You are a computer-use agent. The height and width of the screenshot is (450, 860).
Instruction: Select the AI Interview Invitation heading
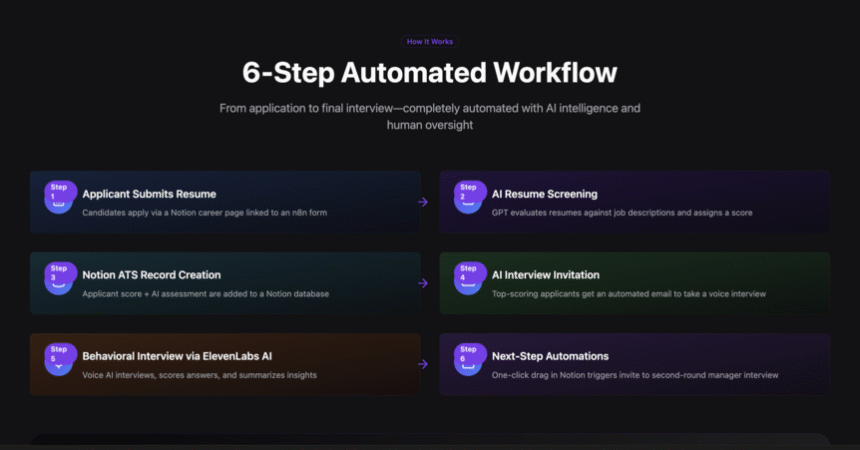pos(546,275)
